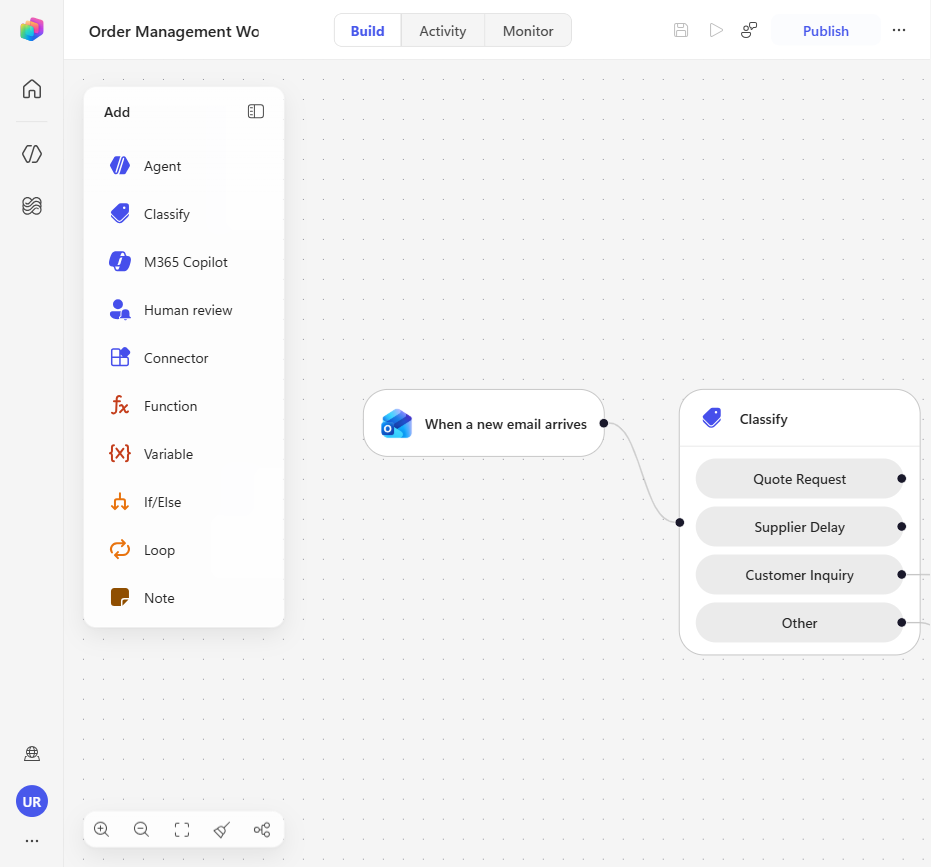Screen dimensions: 931x867
Task: Select the Supplier Delay category
Action: coord(799,527)
